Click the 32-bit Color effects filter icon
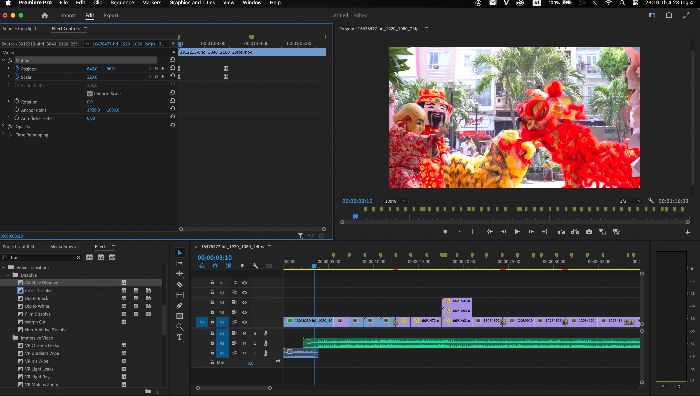Image resolution: width=700 pixels, height=396 pixels. pyautogui.click(x=101, y=257)
